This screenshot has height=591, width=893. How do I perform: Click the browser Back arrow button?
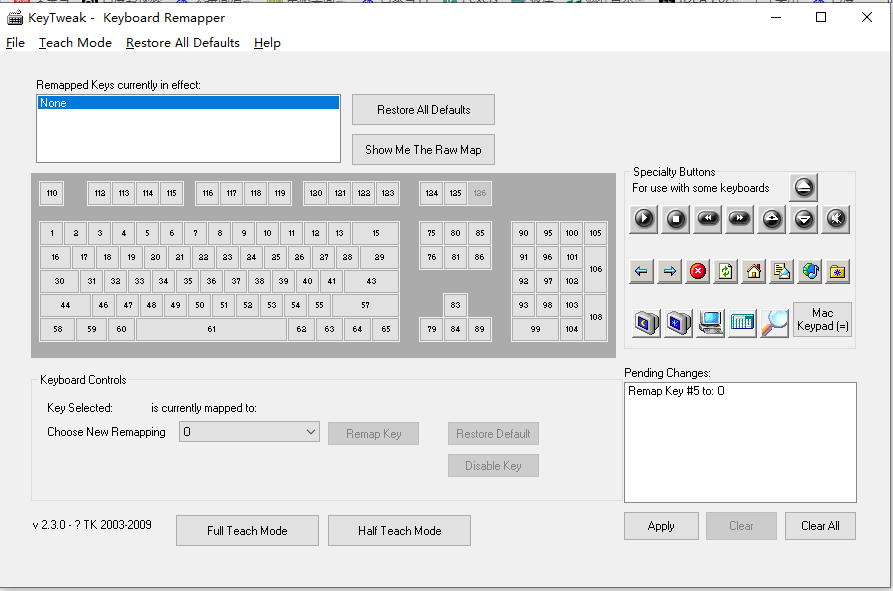(x=641, y=272)
